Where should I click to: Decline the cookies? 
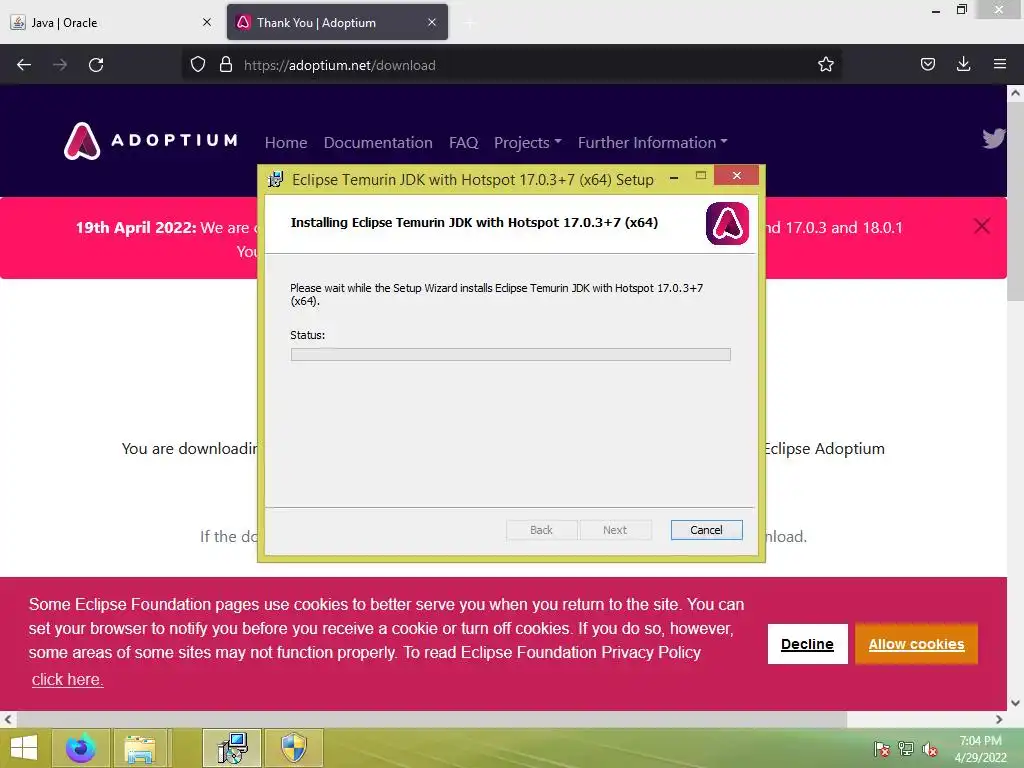807,644
